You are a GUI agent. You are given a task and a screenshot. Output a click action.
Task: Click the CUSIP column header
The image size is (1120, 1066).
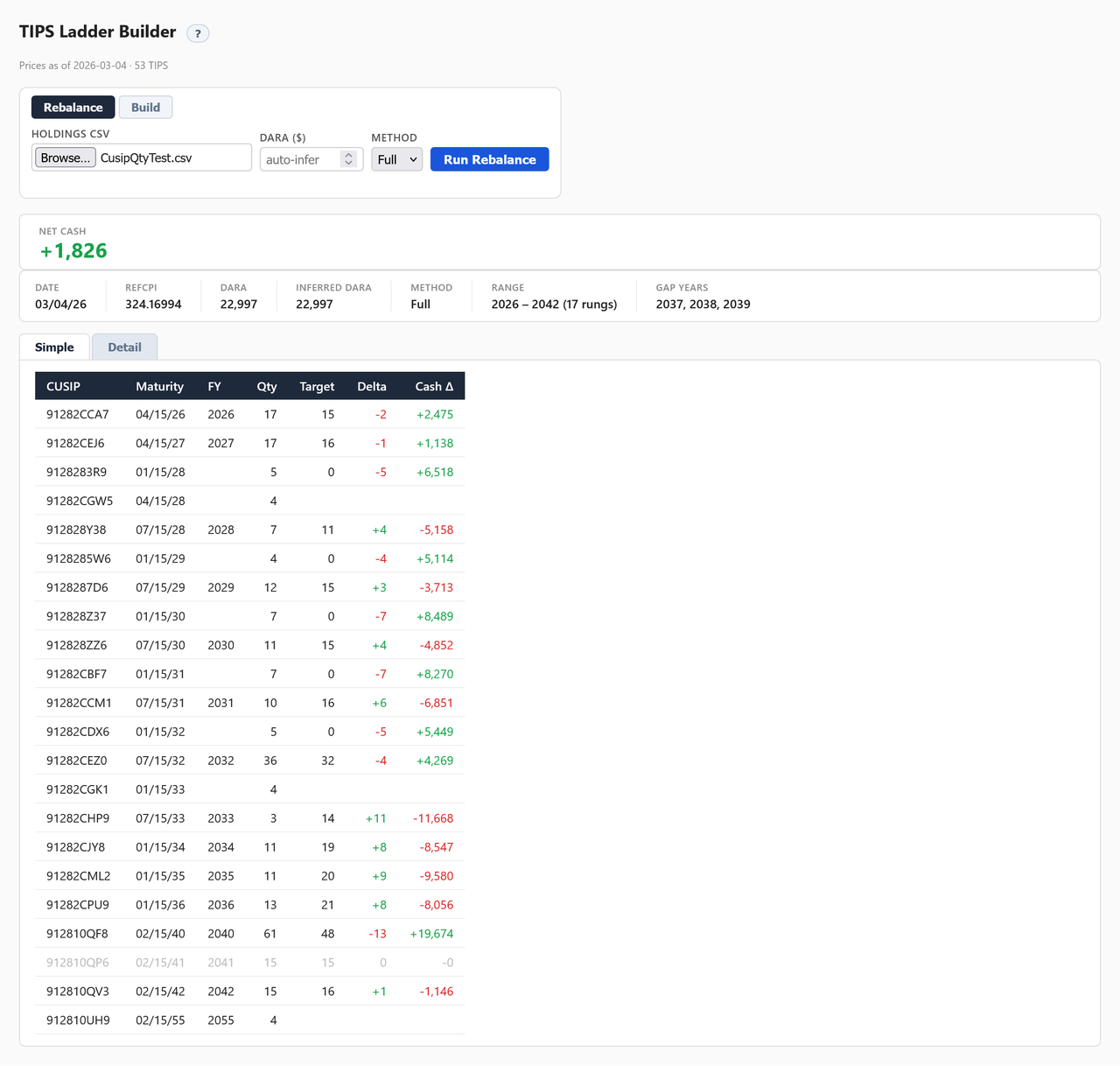tap(64, 386)
